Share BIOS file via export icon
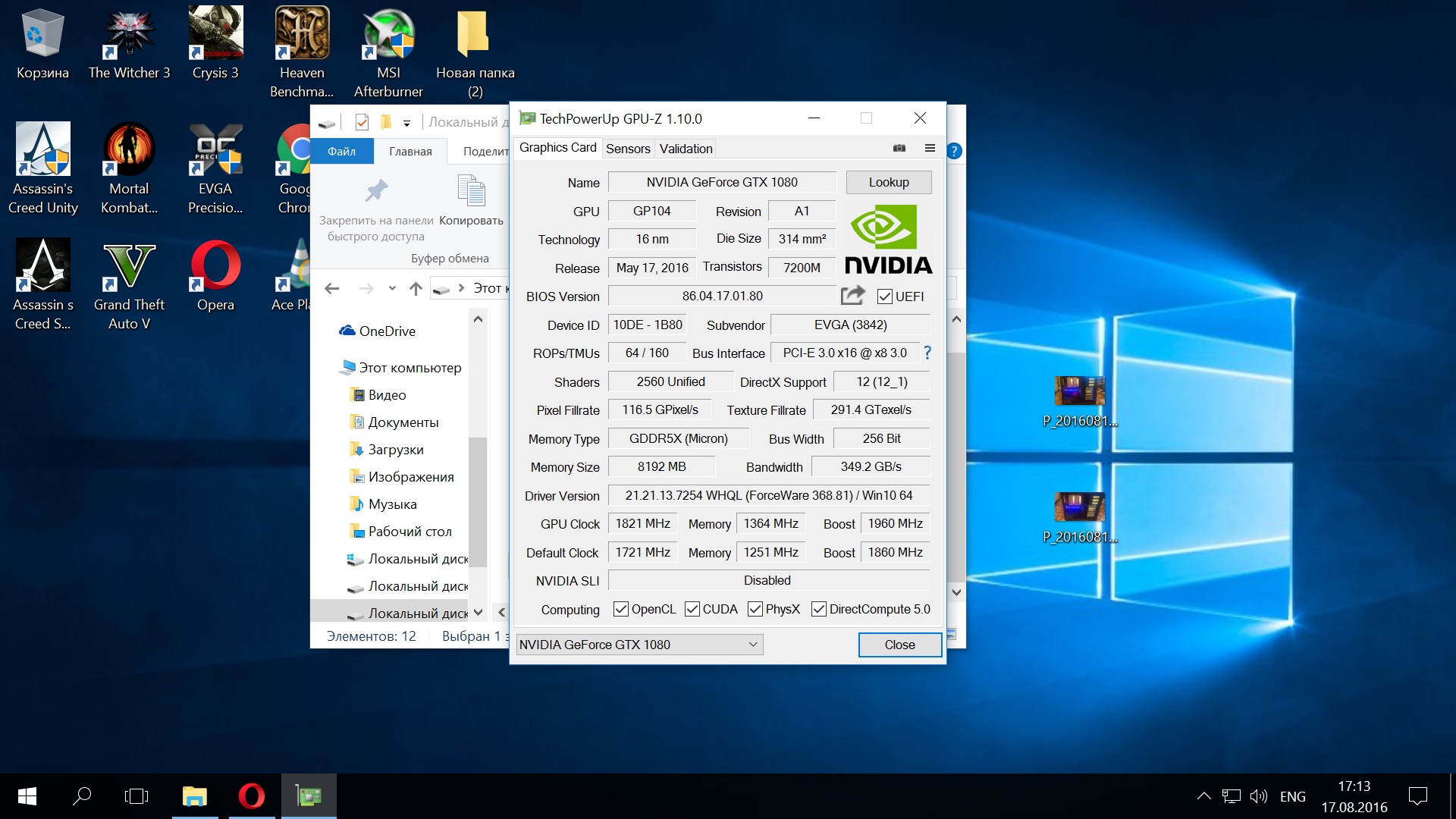This screenshot has width=1456, height=819. [853, 296]
